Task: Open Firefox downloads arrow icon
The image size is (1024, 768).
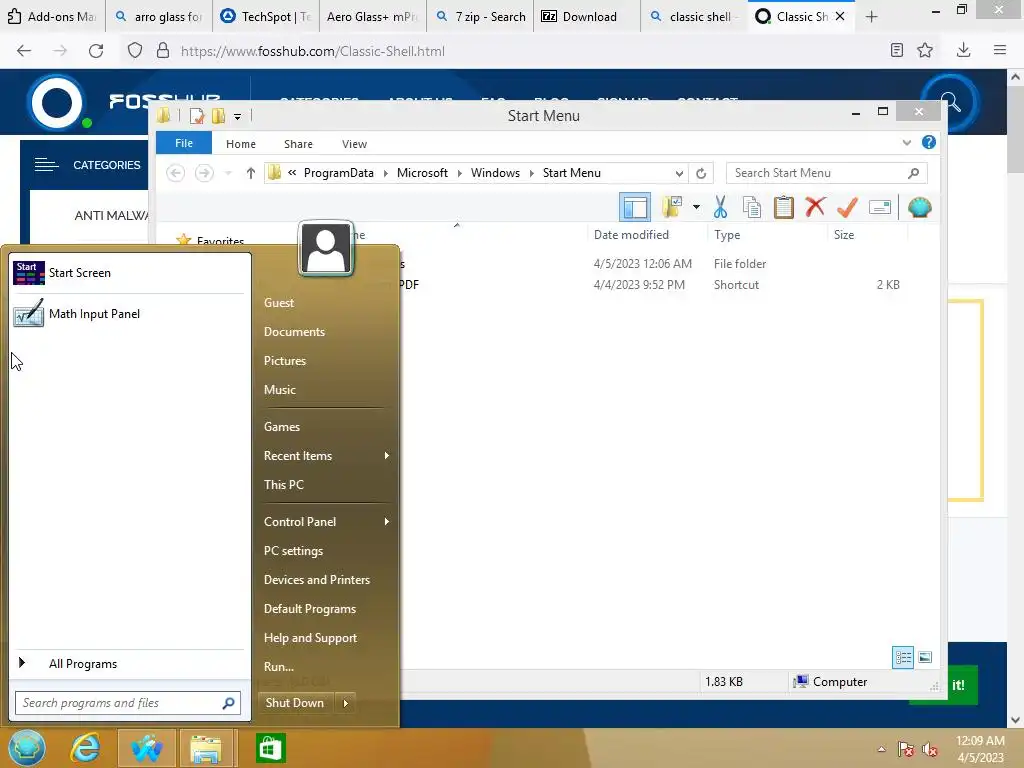Action: click(x=963, y=50)
